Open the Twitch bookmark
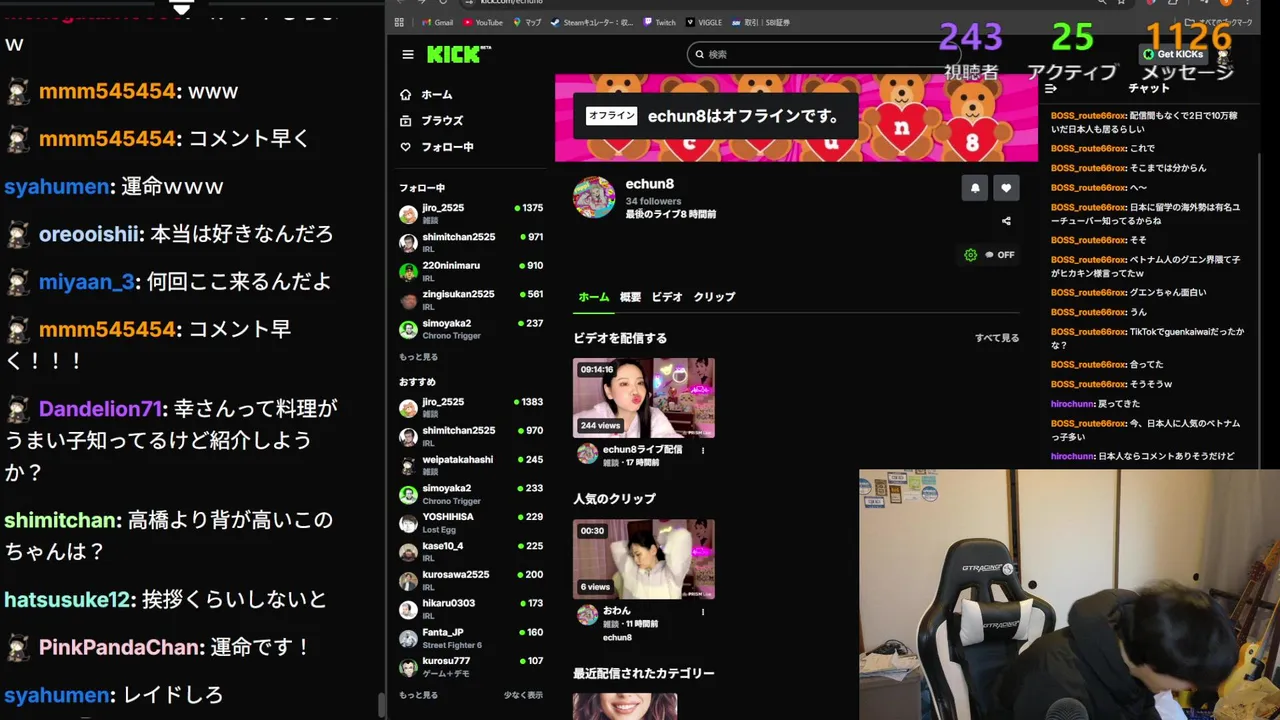1280x720 pixels. (660, 22)
